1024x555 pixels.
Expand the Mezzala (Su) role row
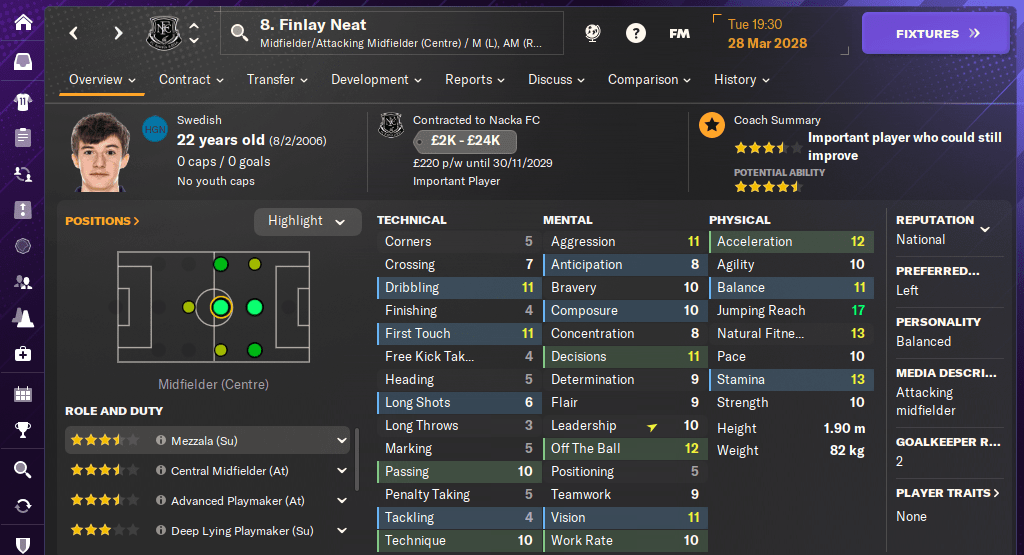point(342,440)
